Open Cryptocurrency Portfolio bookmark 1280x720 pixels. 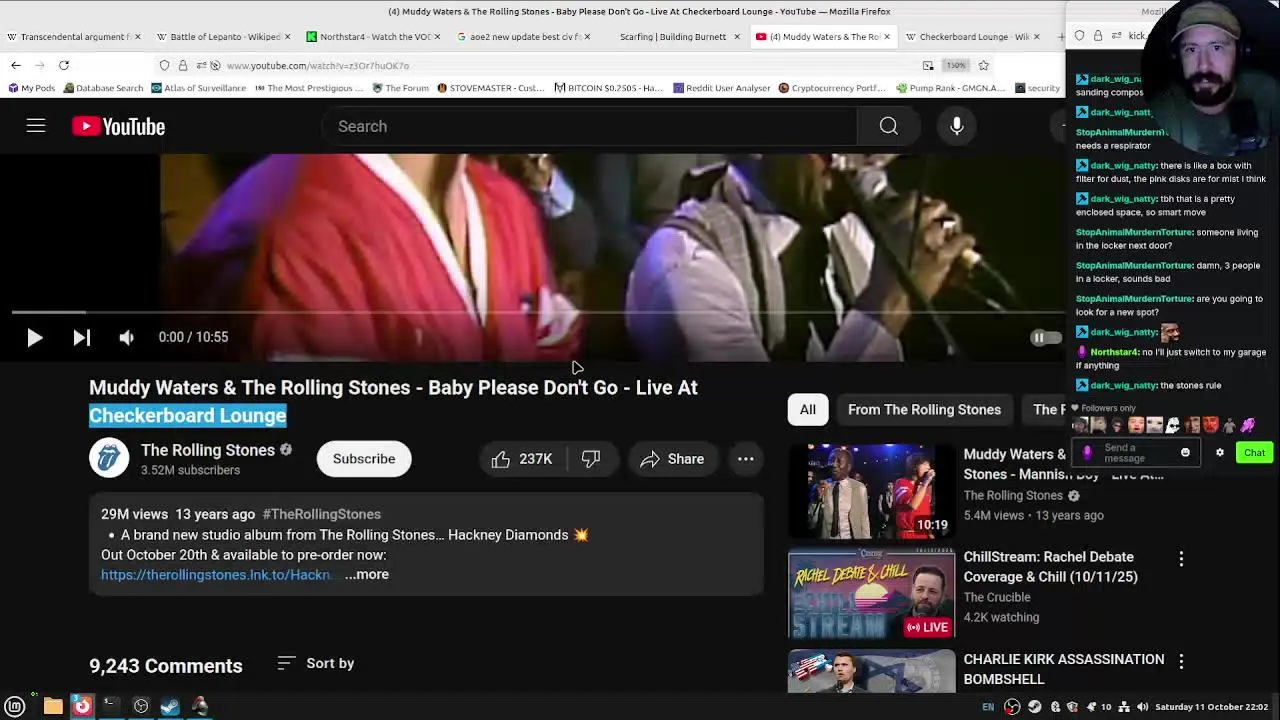click(x=832, y=88)
